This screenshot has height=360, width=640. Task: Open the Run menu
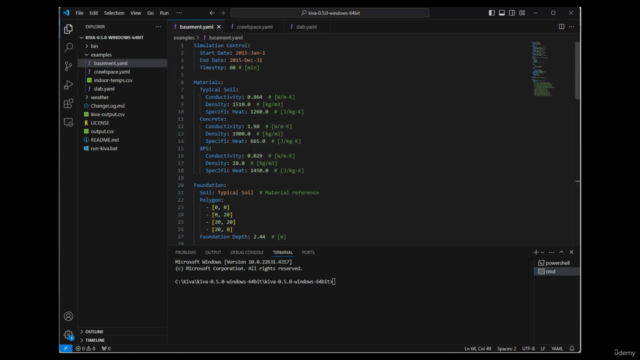164,13
